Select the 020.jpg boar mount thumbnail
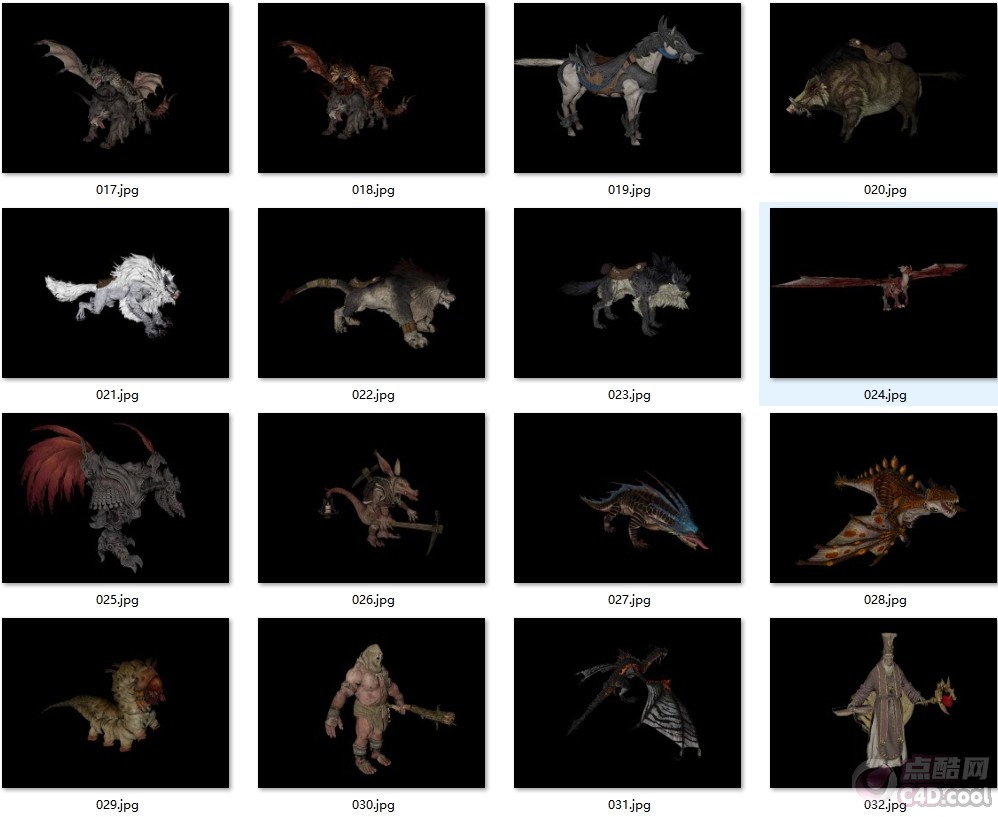998x817 pixels. click(883, 88)
